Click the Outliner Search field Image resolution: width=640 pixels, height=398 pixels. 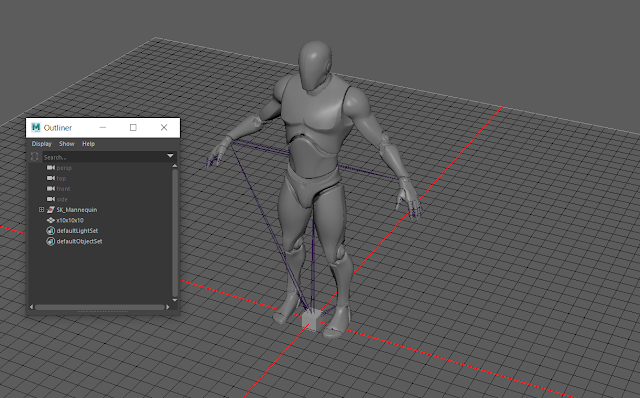104,157
